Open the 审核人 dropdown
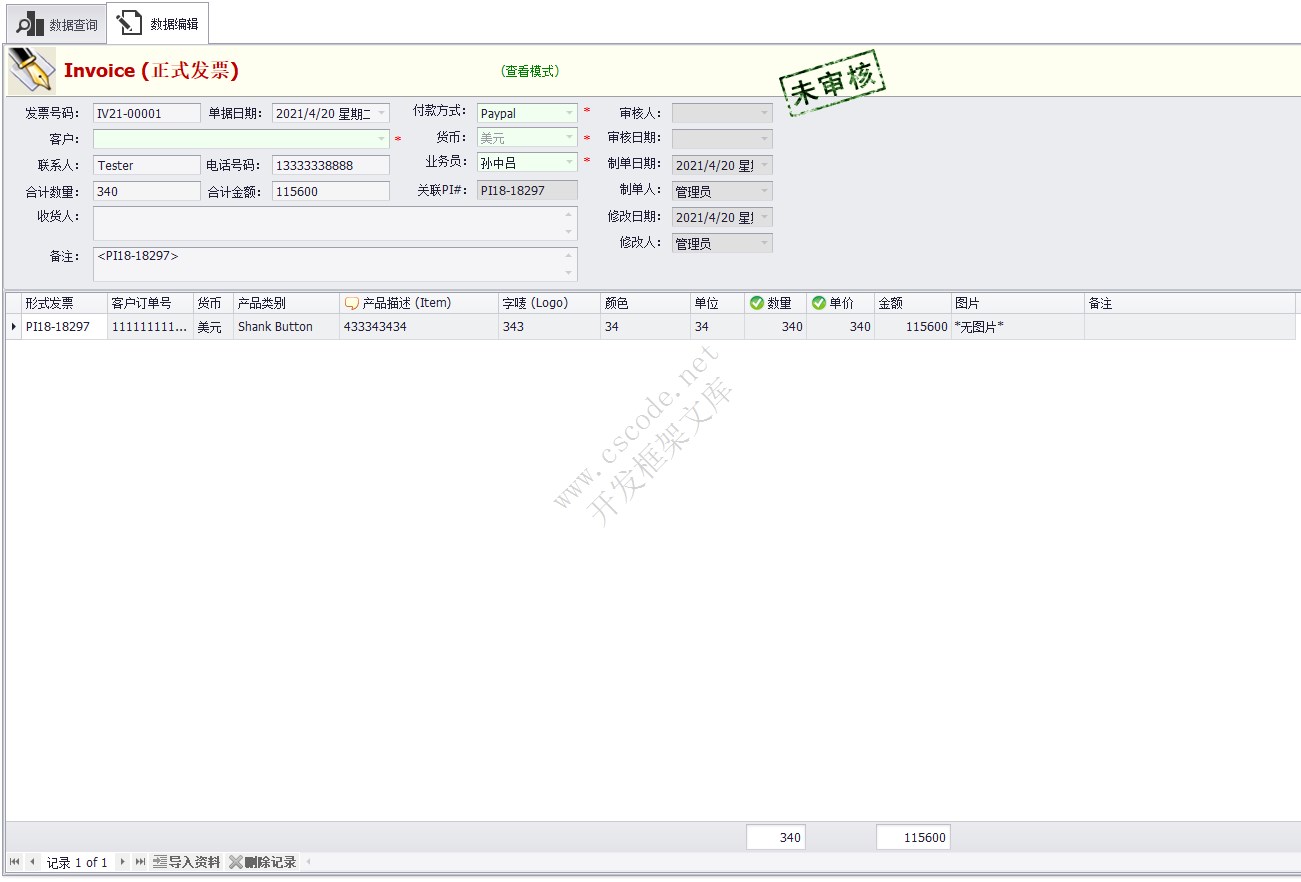This screenshot has width=1301, height=882. pyautogui.click(x=765, y=114)
